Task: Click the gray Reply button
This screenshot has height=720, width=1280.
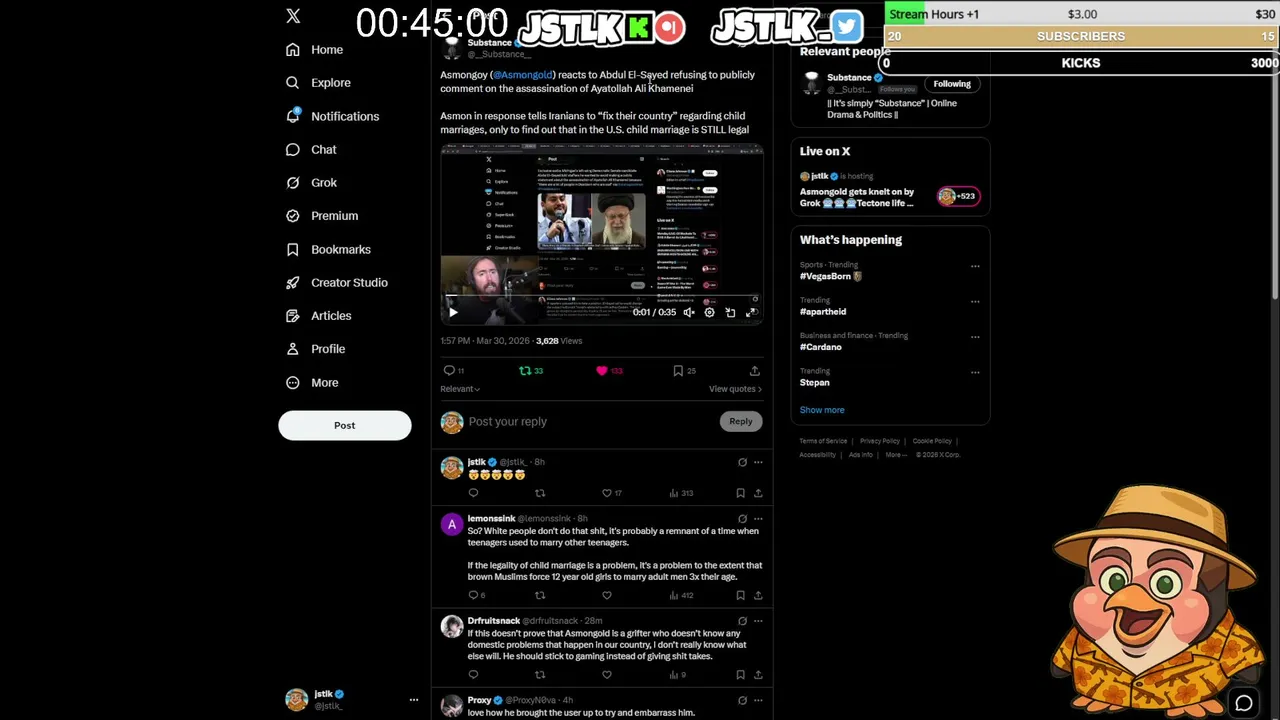Action: (x=740, y=422)
